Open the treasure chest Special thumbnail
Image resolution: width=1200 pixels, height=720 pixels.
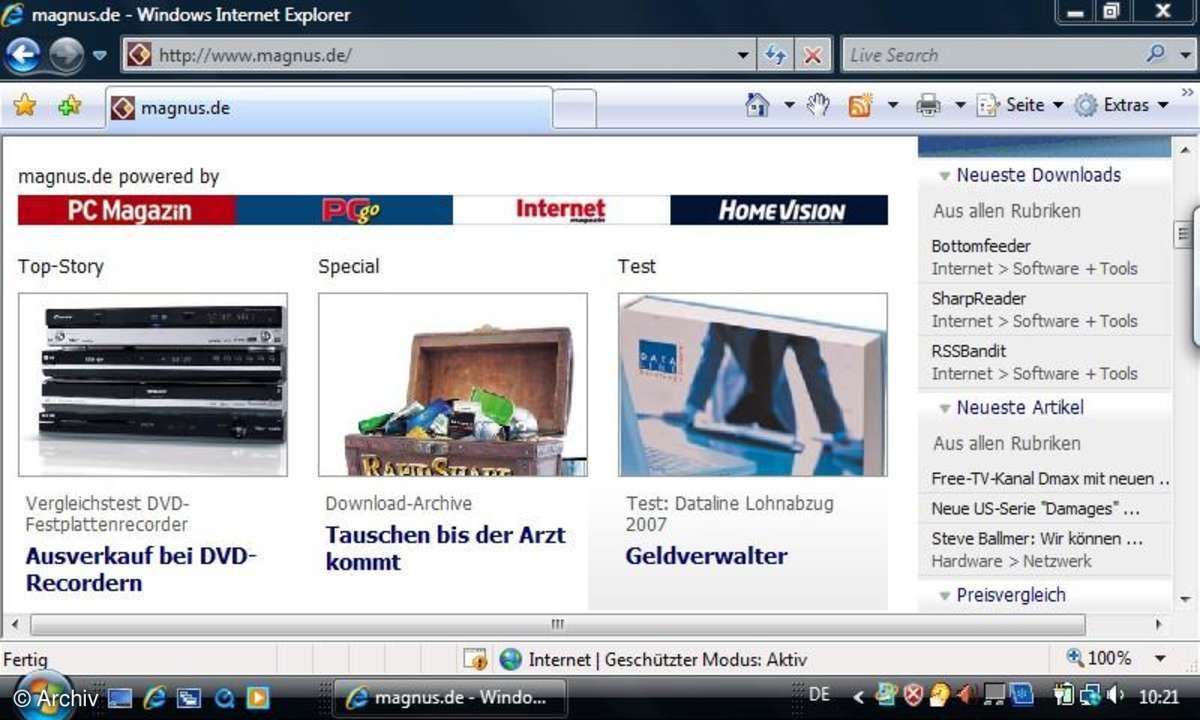click(x=453, y=384)
